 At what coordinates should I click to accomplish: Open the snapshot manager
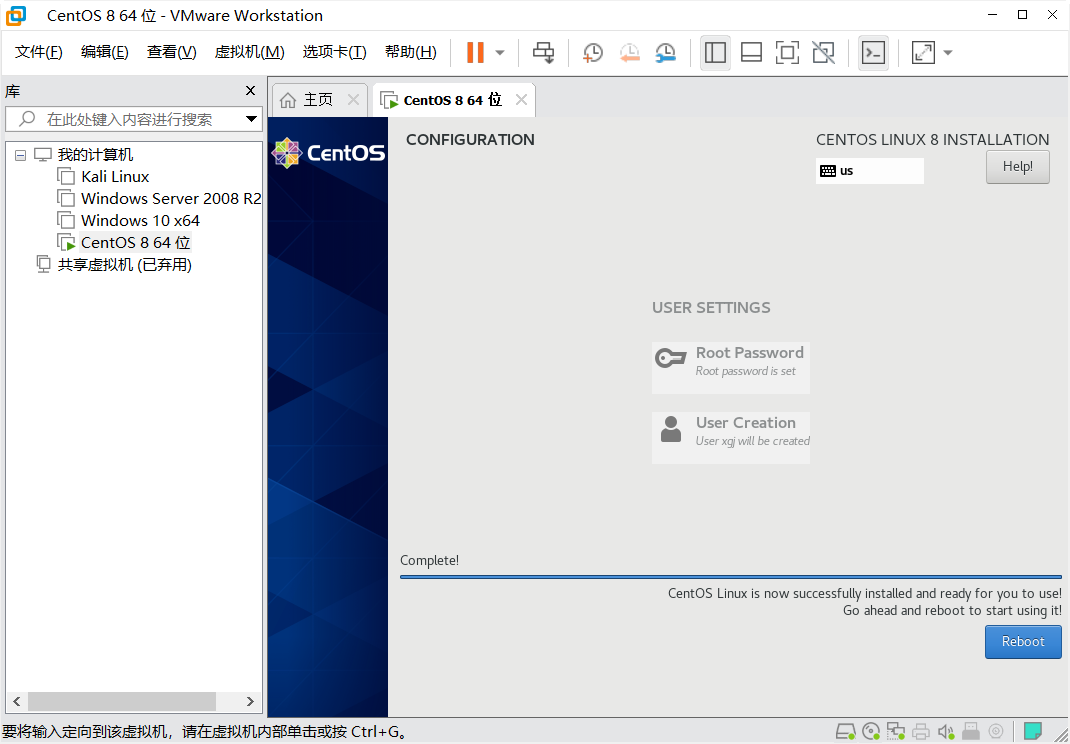tap(665, 53)
